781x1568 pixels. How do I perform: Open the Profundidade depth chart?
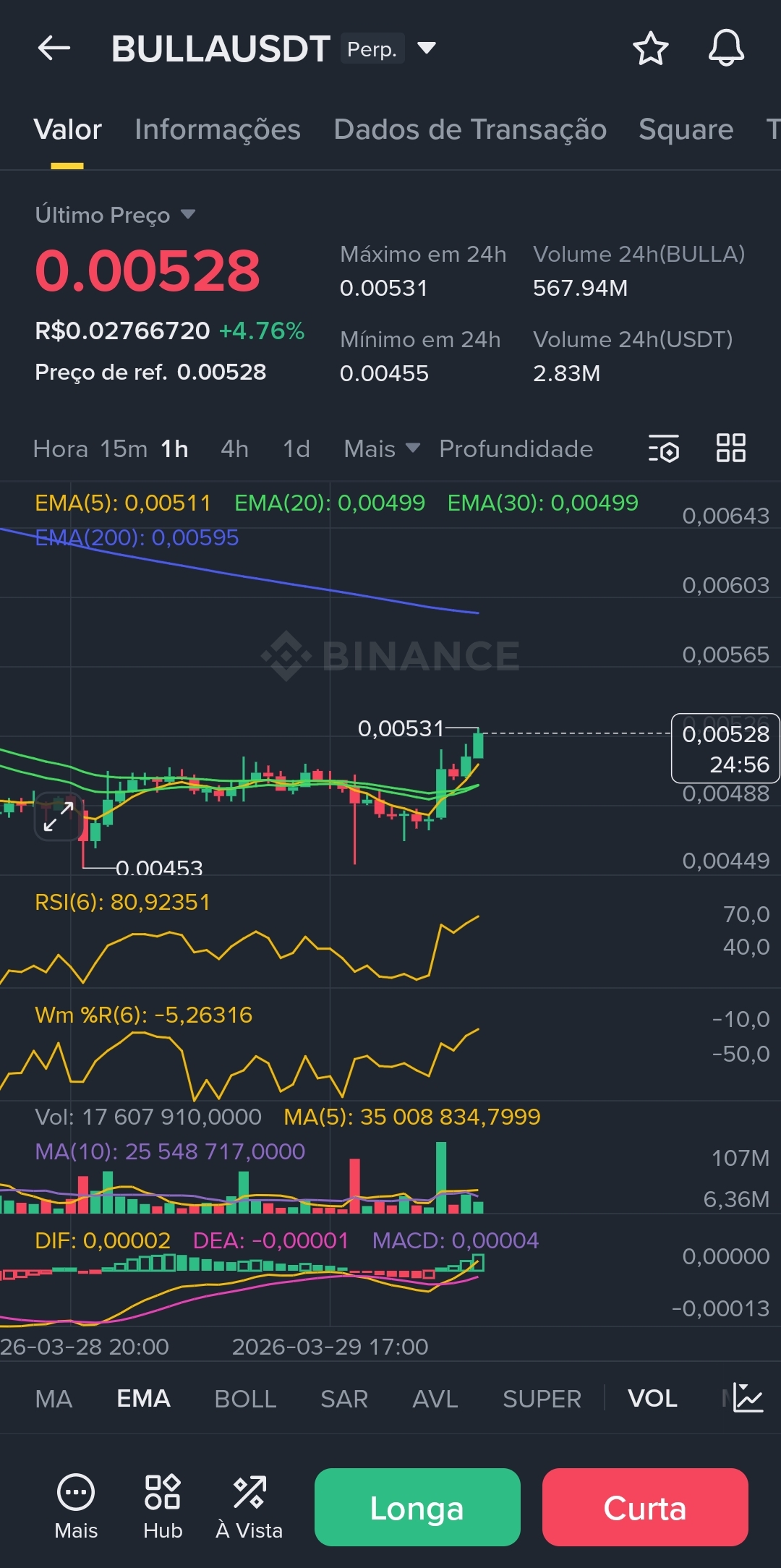(516, 448)
